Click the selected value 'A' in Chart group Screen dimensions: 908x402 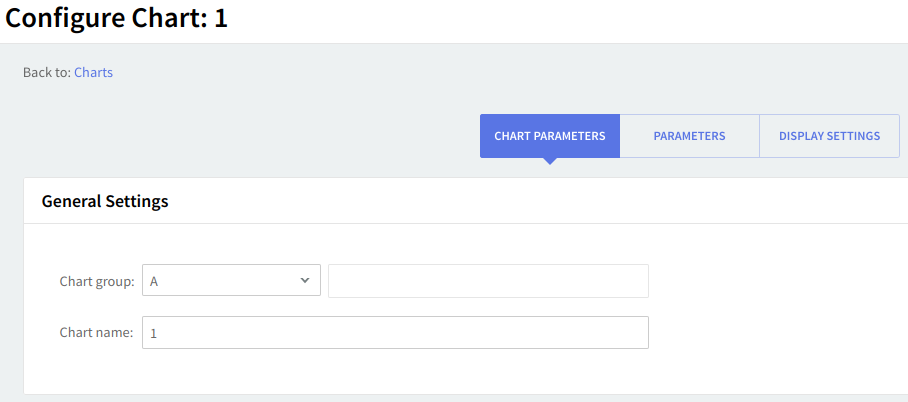(x=155, y=282)
